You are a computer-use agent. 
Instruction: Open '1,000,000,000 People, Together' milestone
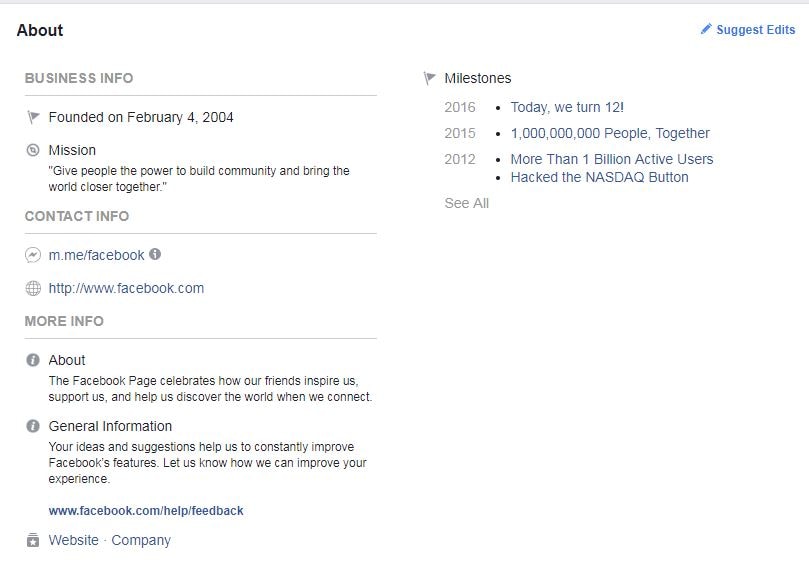[610, 133]
